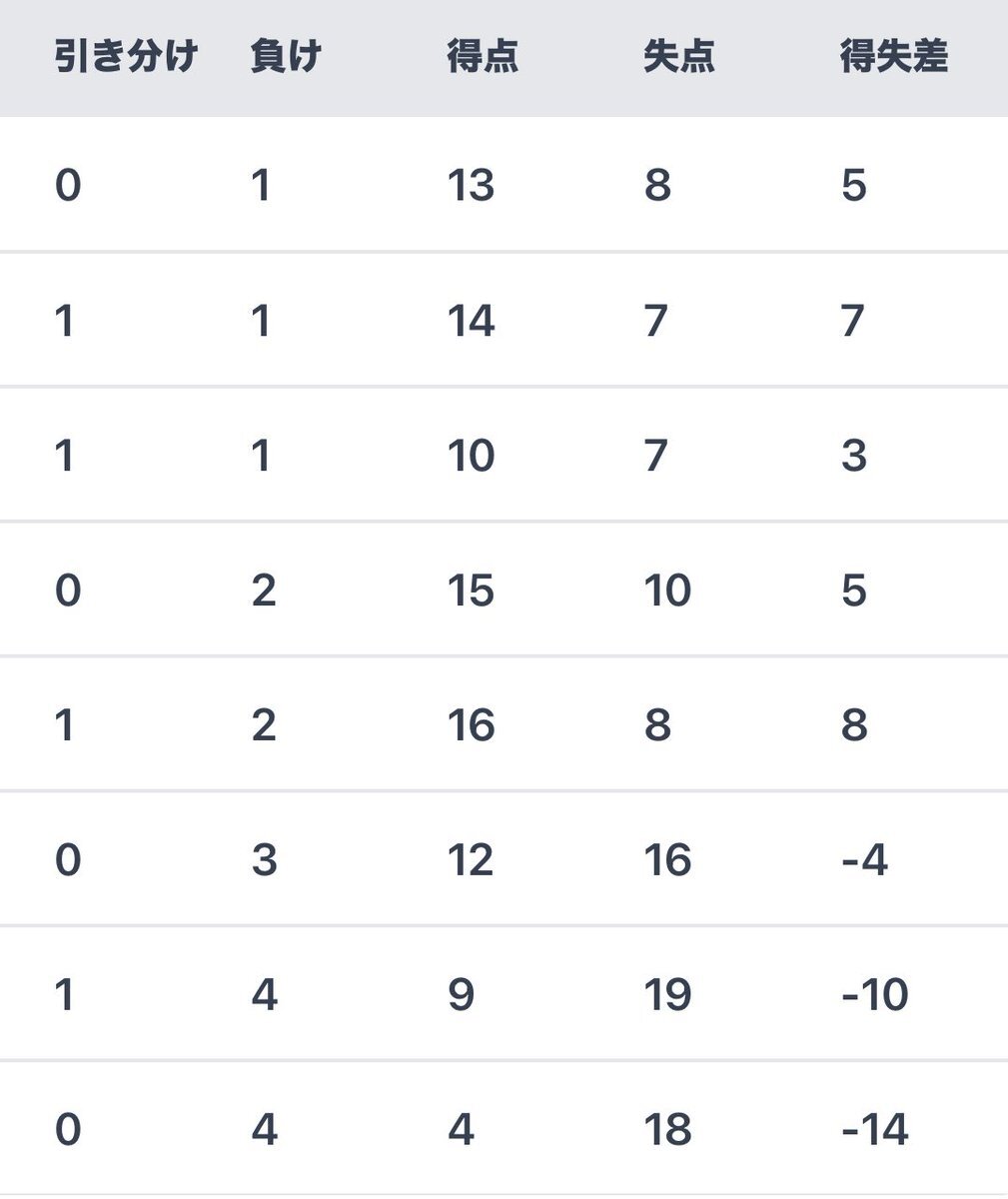This screenshot has height=1199, width=1008.
Task: Select the 失点 column header
Action: click(679, 56)
